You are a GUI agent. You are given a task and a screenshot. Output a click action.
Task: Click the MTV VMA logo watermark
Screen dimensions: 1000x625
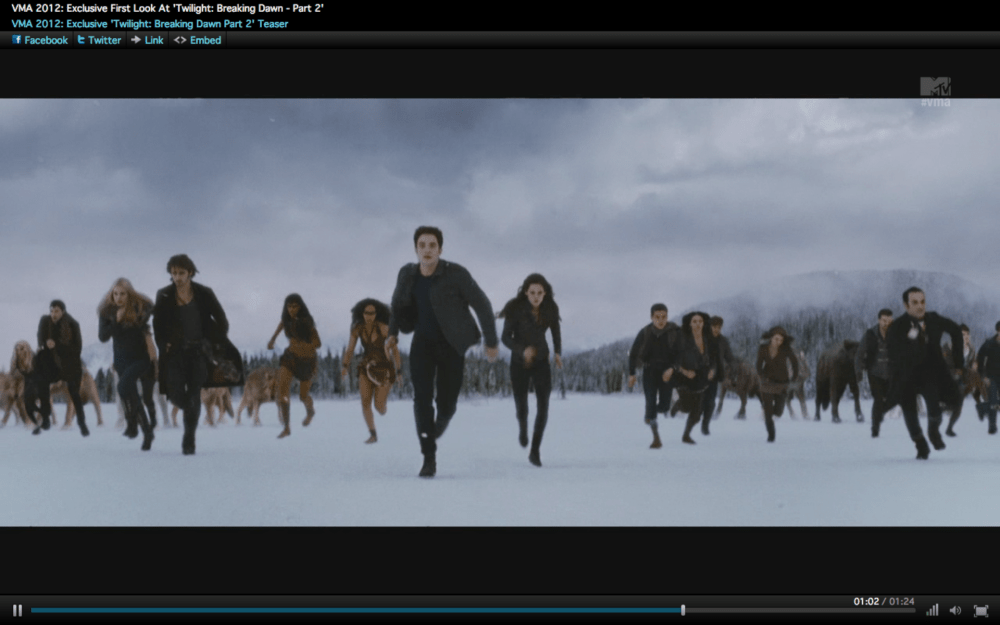point(935,91)
